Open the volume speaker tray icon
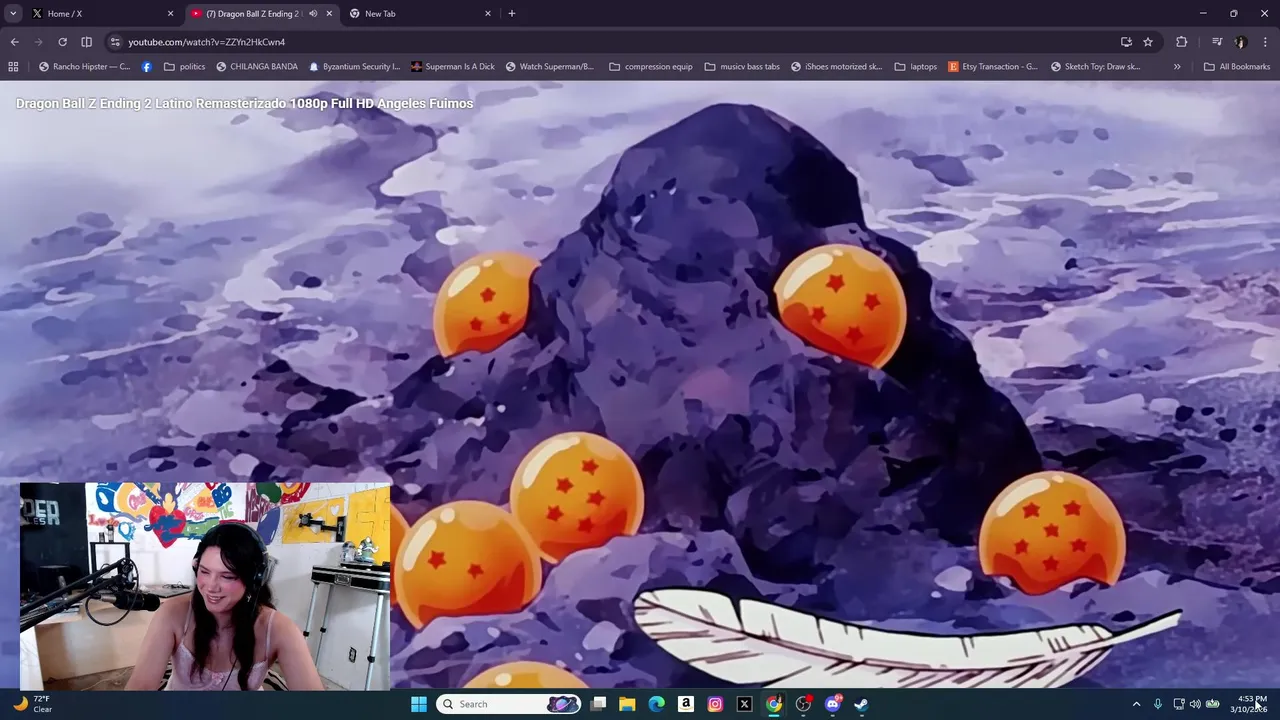 [1195, 704]
